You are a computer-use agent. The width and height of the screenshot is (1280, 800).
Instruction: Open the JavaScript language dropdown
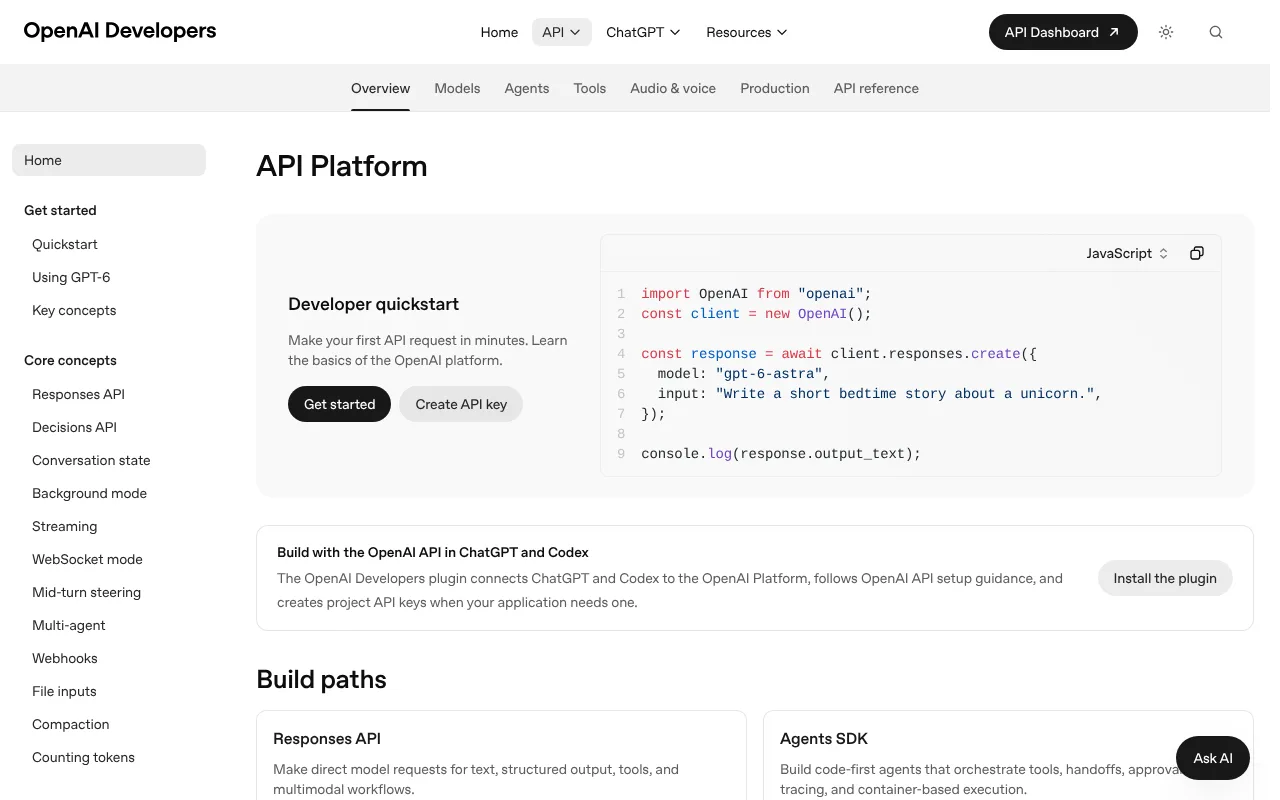pyautogui.click(x=1127, y=253)
